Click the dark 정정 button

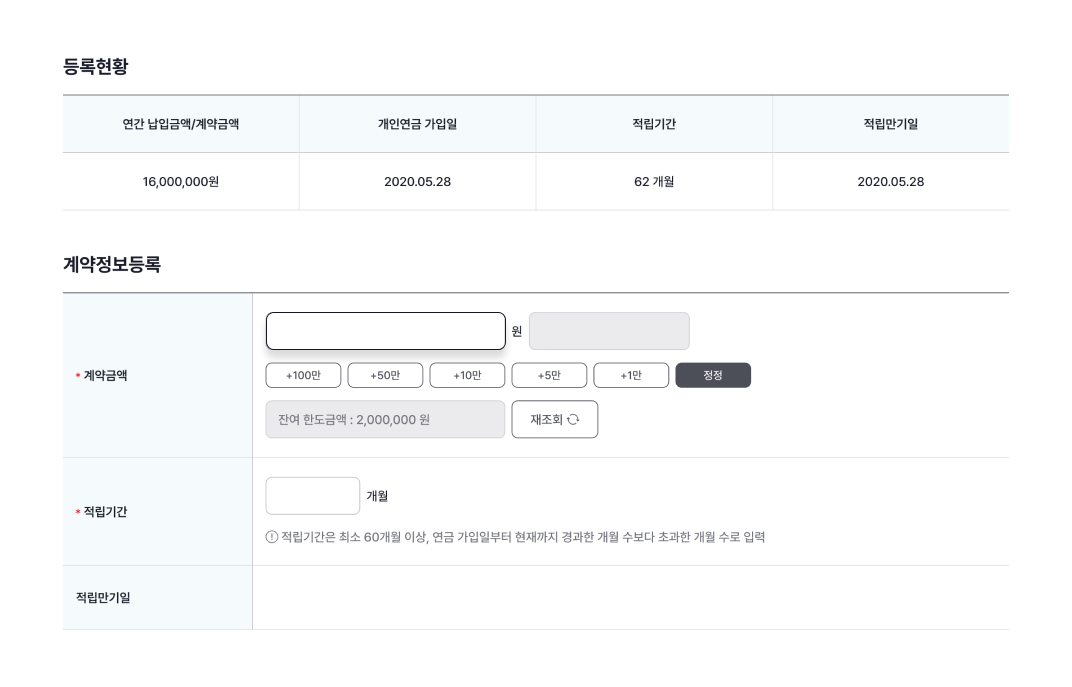[713, 375]
